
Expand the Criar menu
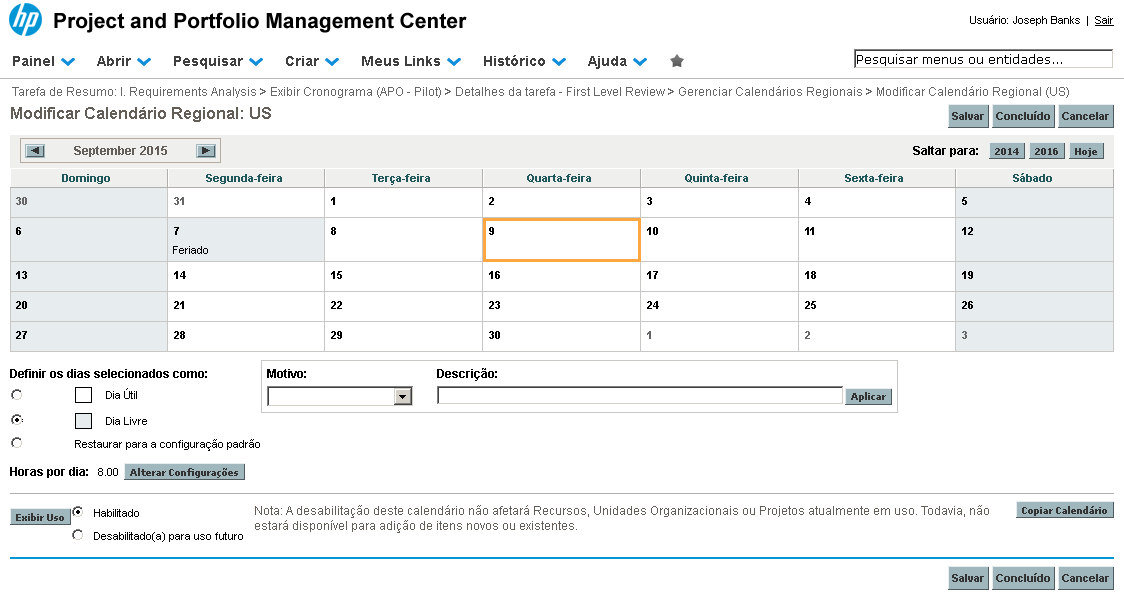click(x=311, y=61)
